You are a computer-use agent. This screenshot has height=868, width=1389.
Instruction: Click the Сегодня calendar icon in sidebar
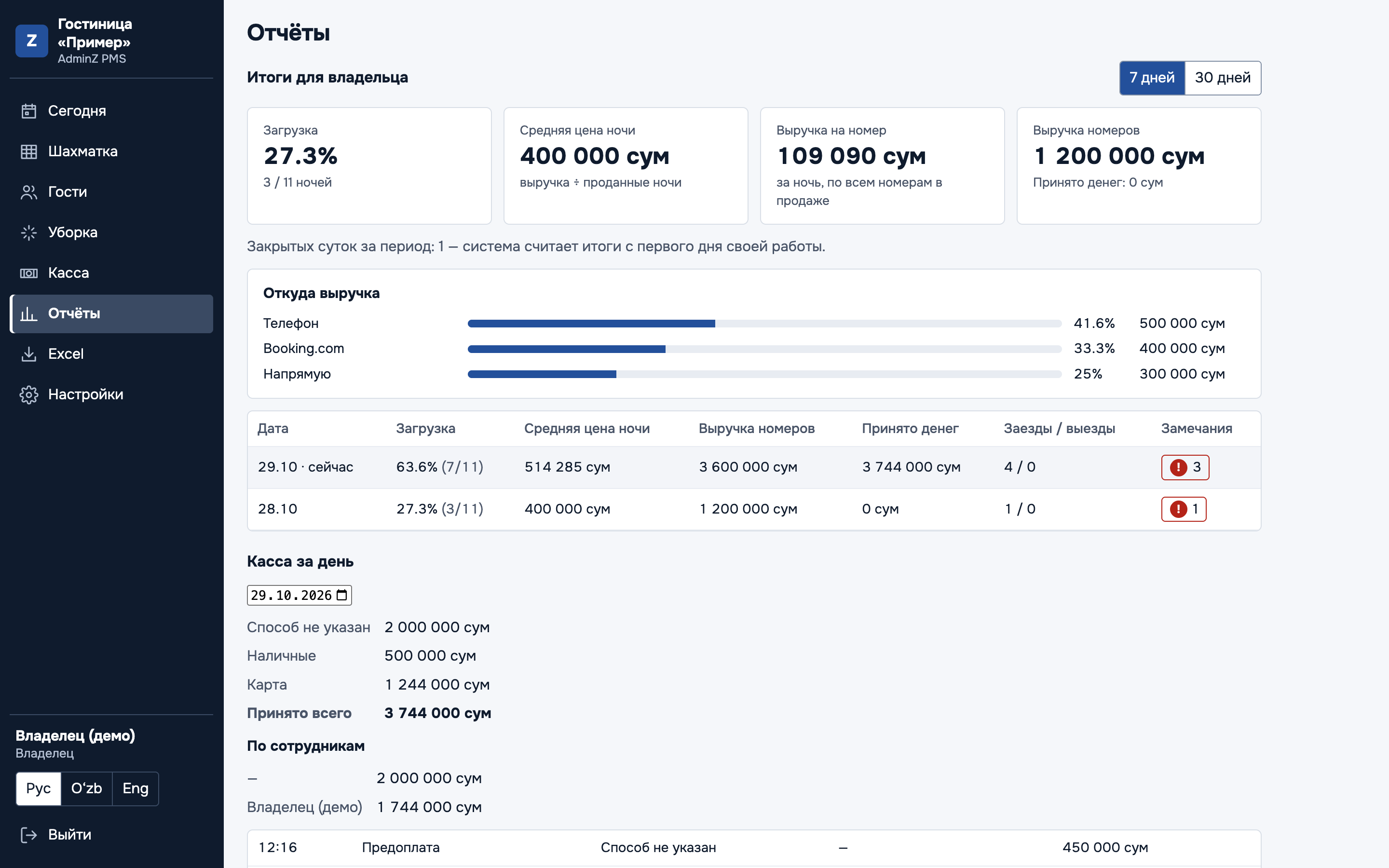click(29, 111)
